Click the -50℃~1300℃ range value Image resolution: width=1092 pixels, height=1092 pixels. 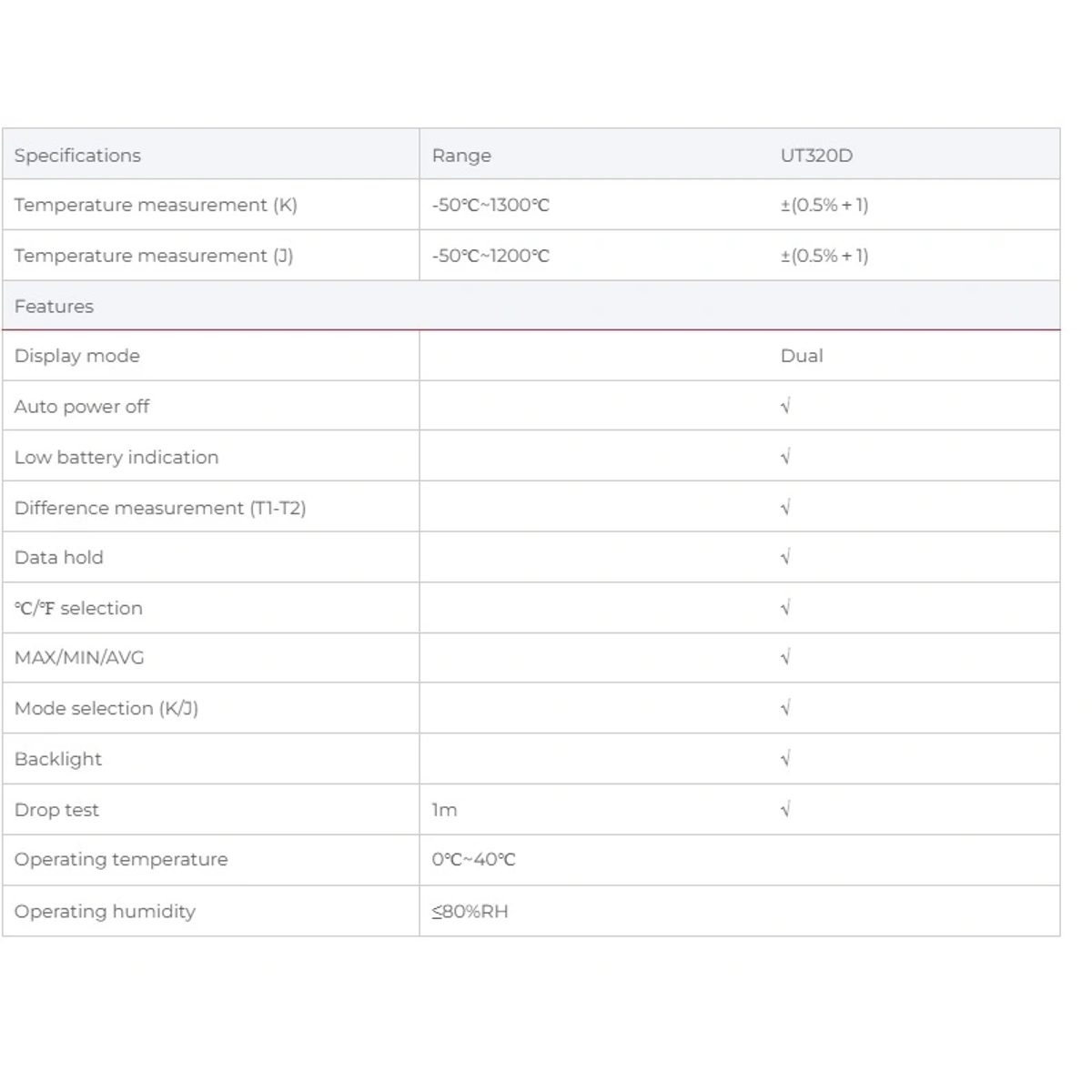pos(490,205)
